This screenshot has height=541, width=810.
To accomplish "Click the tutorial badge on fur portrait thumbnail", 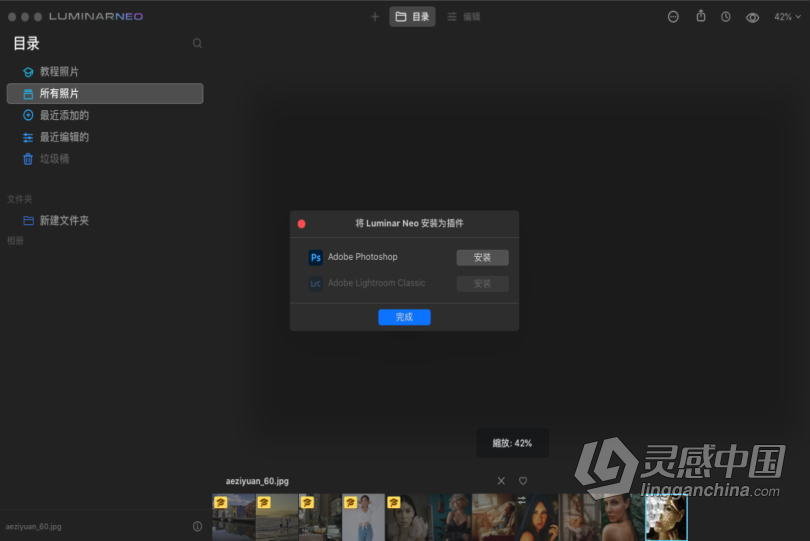I will pyautogui.click(x=394, y=502).
